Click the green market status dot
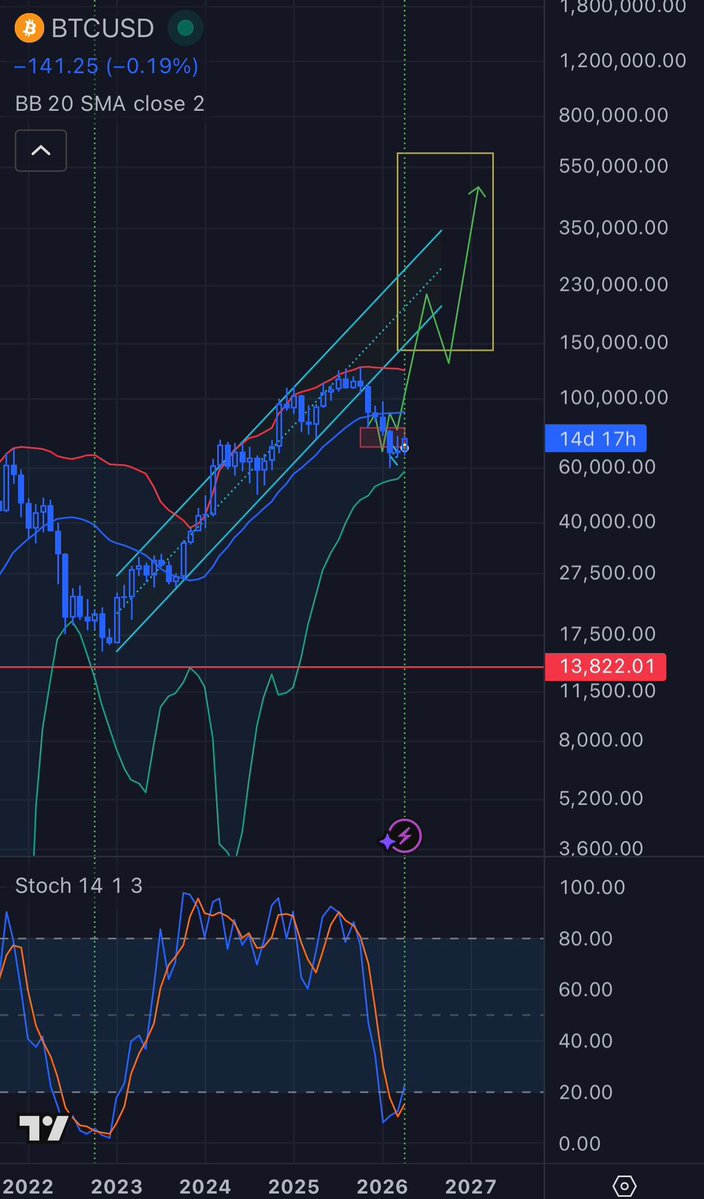Screen dimensions: 704x1199 (184, 29)
